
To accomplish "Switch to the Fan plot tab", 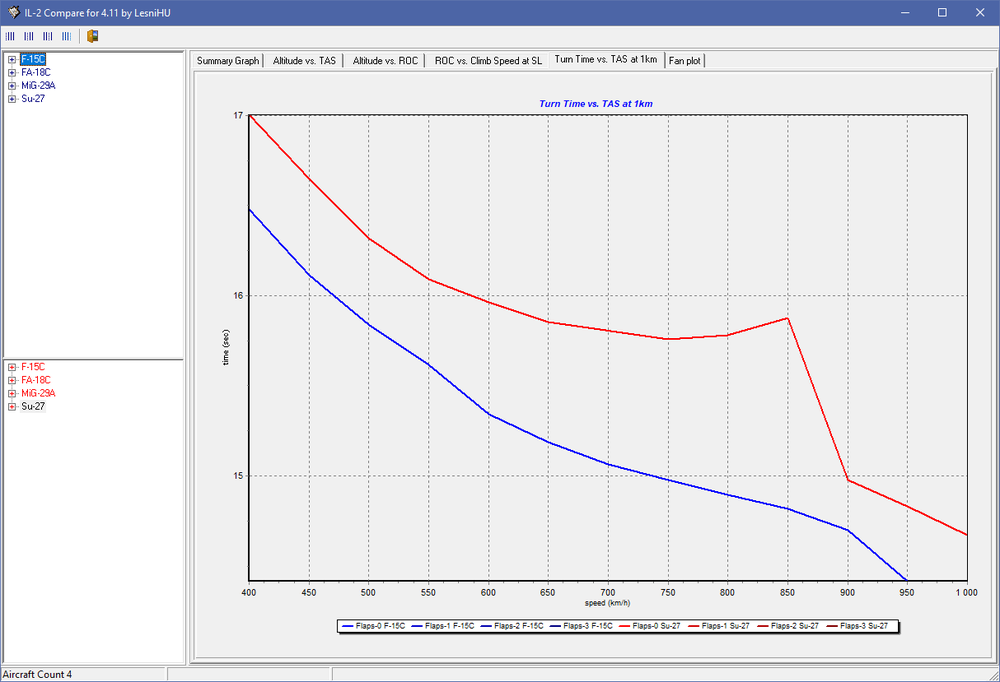I will [685, 60].
